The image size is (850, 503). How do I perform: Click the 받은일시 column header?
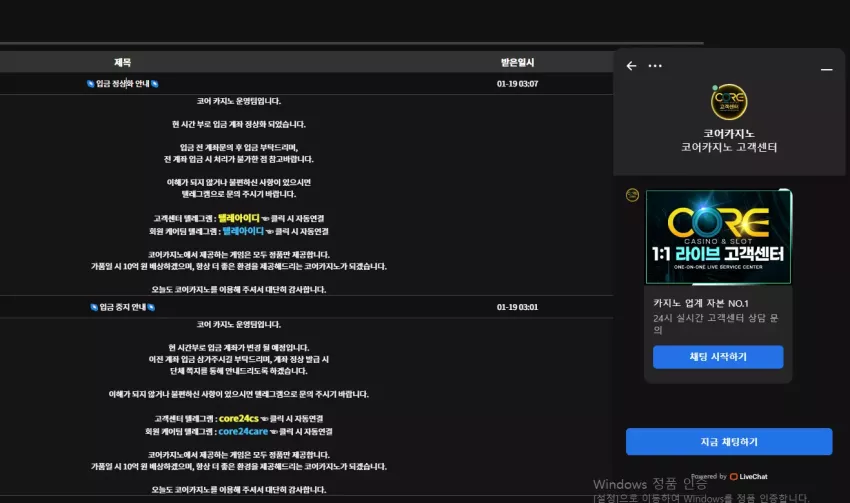tap(517, 62)
